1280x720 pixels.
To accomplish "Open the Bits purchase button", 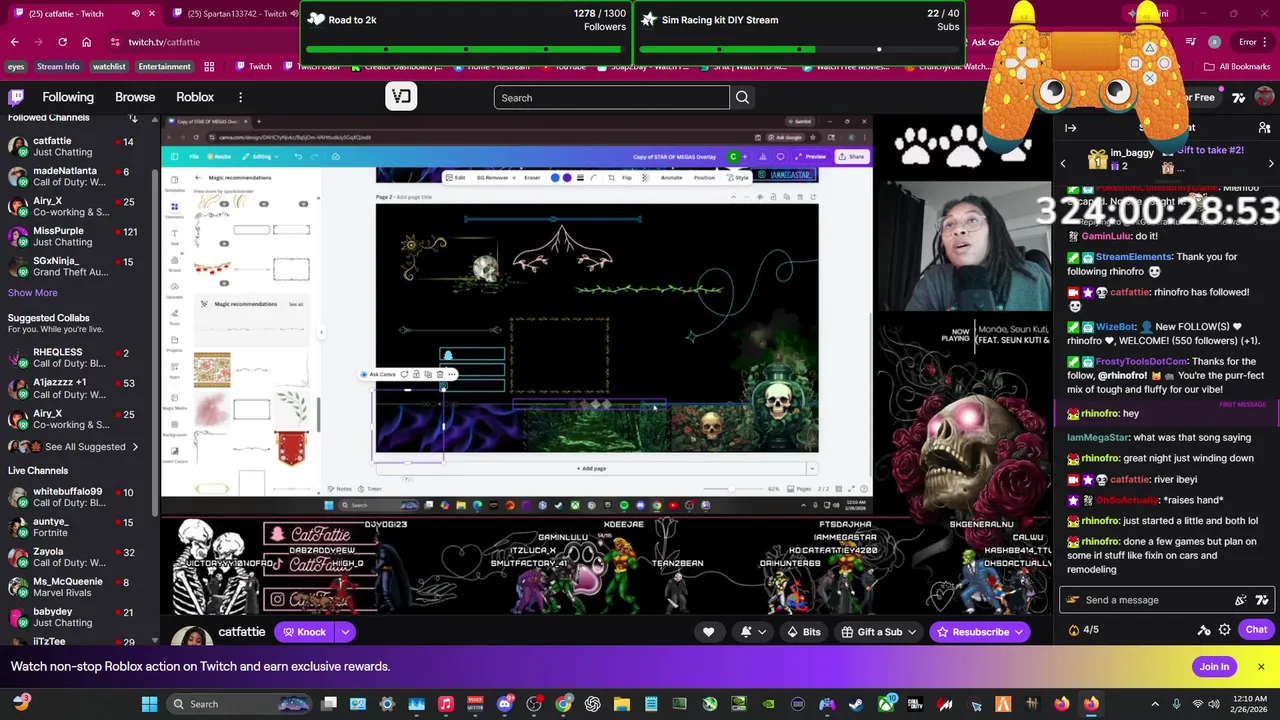I will 803,632.
